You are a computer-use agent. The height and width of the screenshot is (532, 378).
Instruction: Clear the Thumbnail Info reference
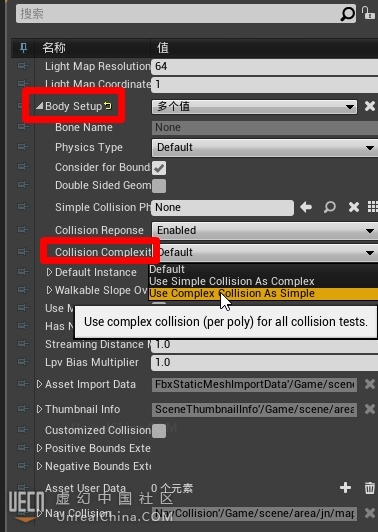click(x=370, y=409)
